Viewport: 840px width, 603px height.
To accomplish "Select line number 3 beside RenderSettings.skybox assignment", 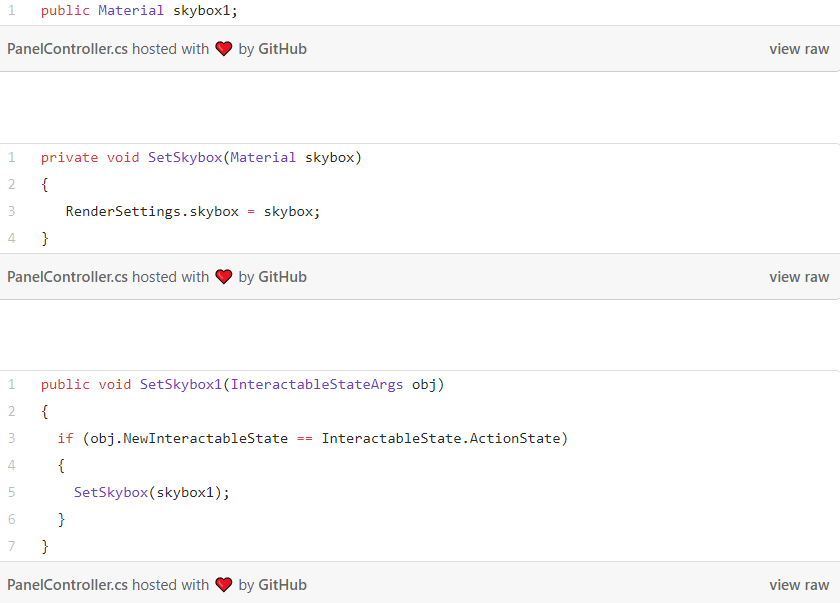I will [12, 211].
